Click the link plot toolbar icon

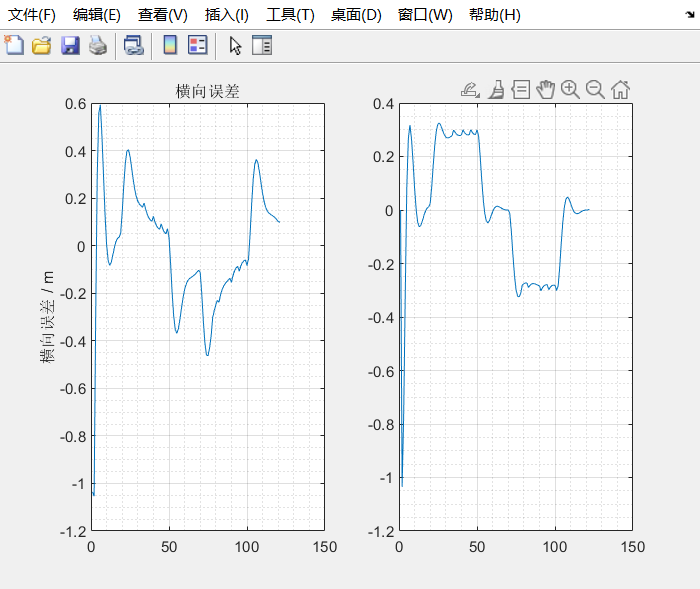133,45
